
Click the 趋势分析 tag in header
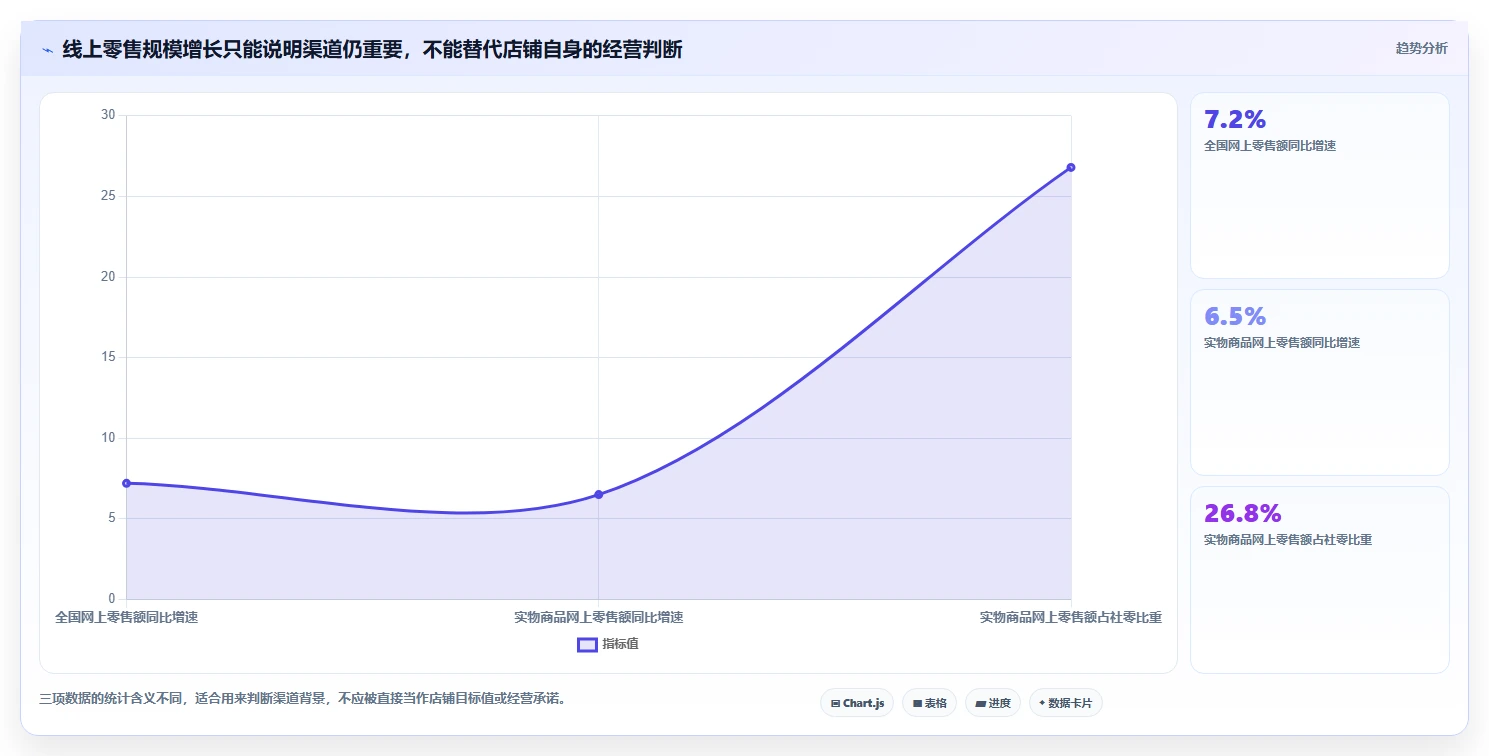(x=1421, y=48)
